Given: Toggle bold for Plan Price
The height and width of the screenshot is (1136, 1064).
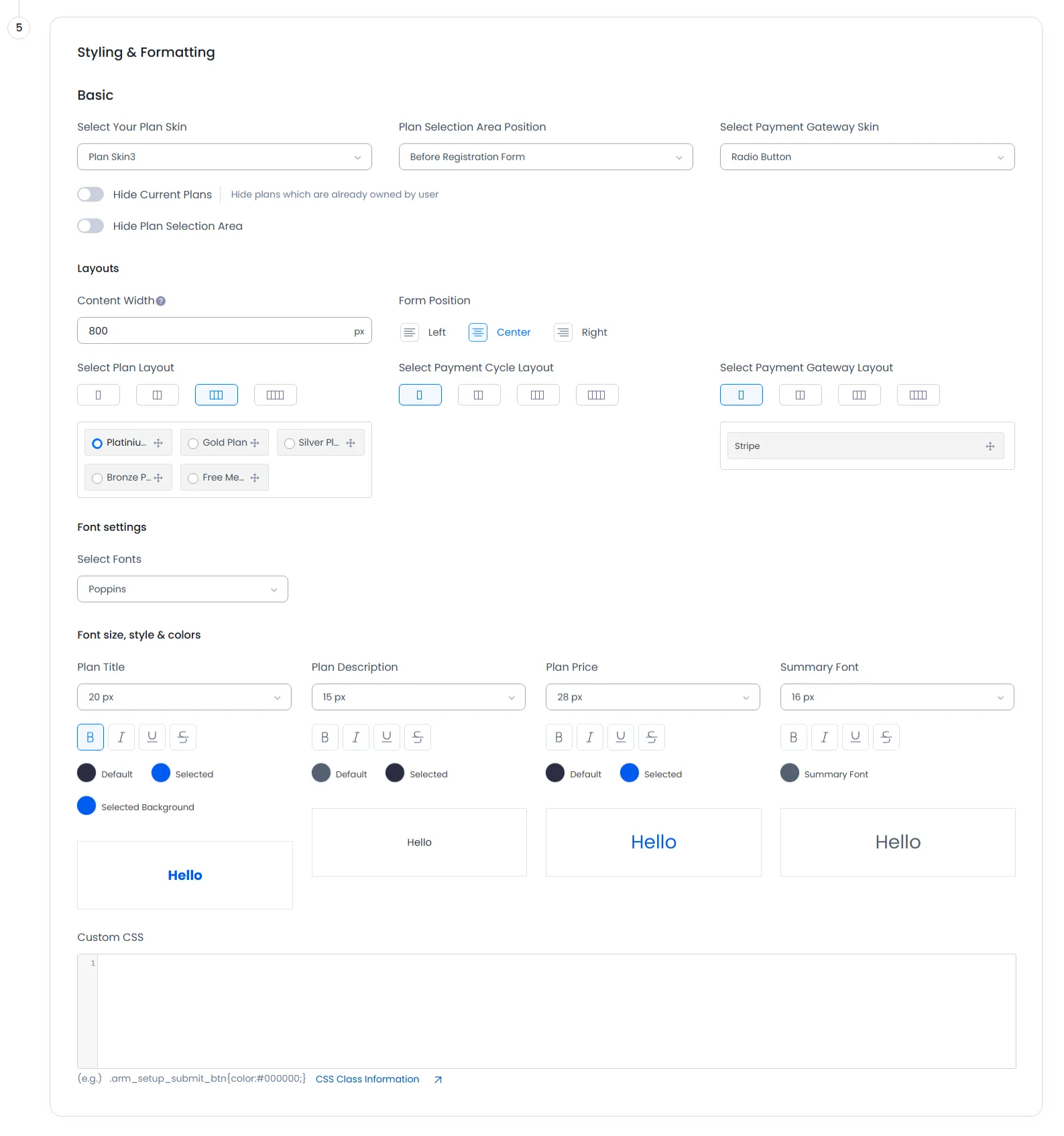Looking at the screenshot, I should (x=559, y=737).
